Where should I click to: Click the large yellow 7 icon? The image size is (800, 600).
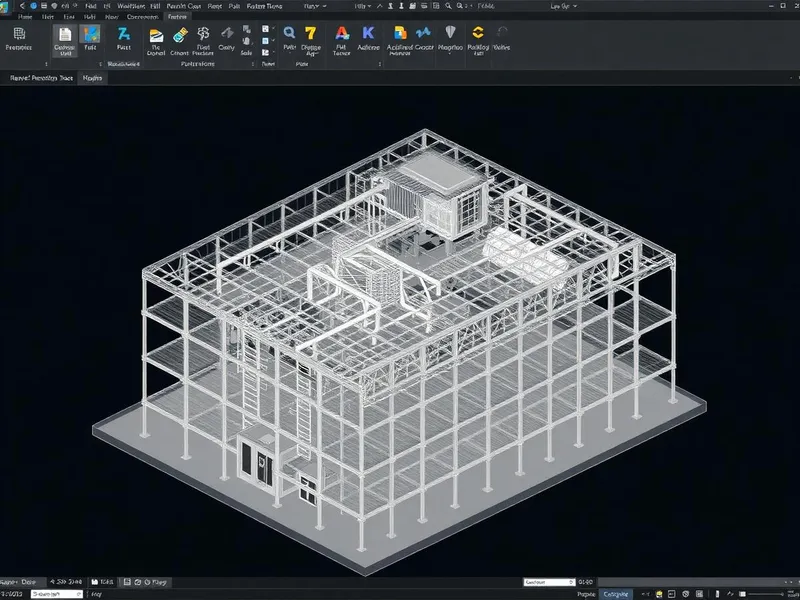(310, 33)
